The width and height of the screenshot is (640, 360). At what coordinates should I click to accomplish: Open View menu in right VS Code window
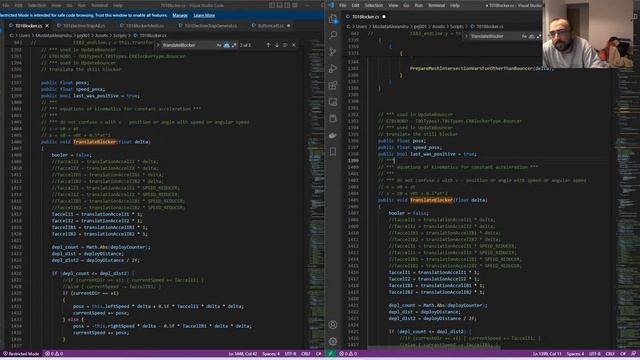click(x=393, y=5)
